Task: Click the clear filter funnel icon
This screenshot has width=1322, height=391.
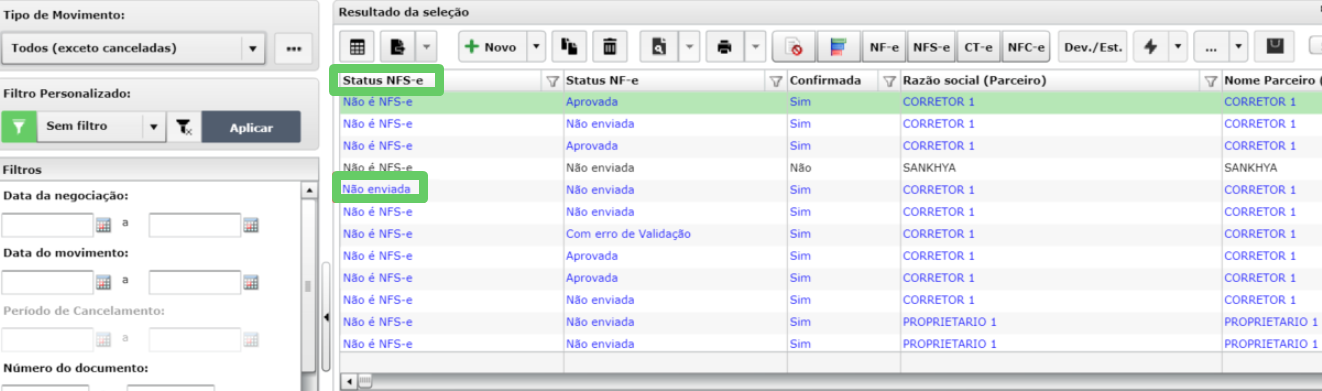Action: click(183, 127)
